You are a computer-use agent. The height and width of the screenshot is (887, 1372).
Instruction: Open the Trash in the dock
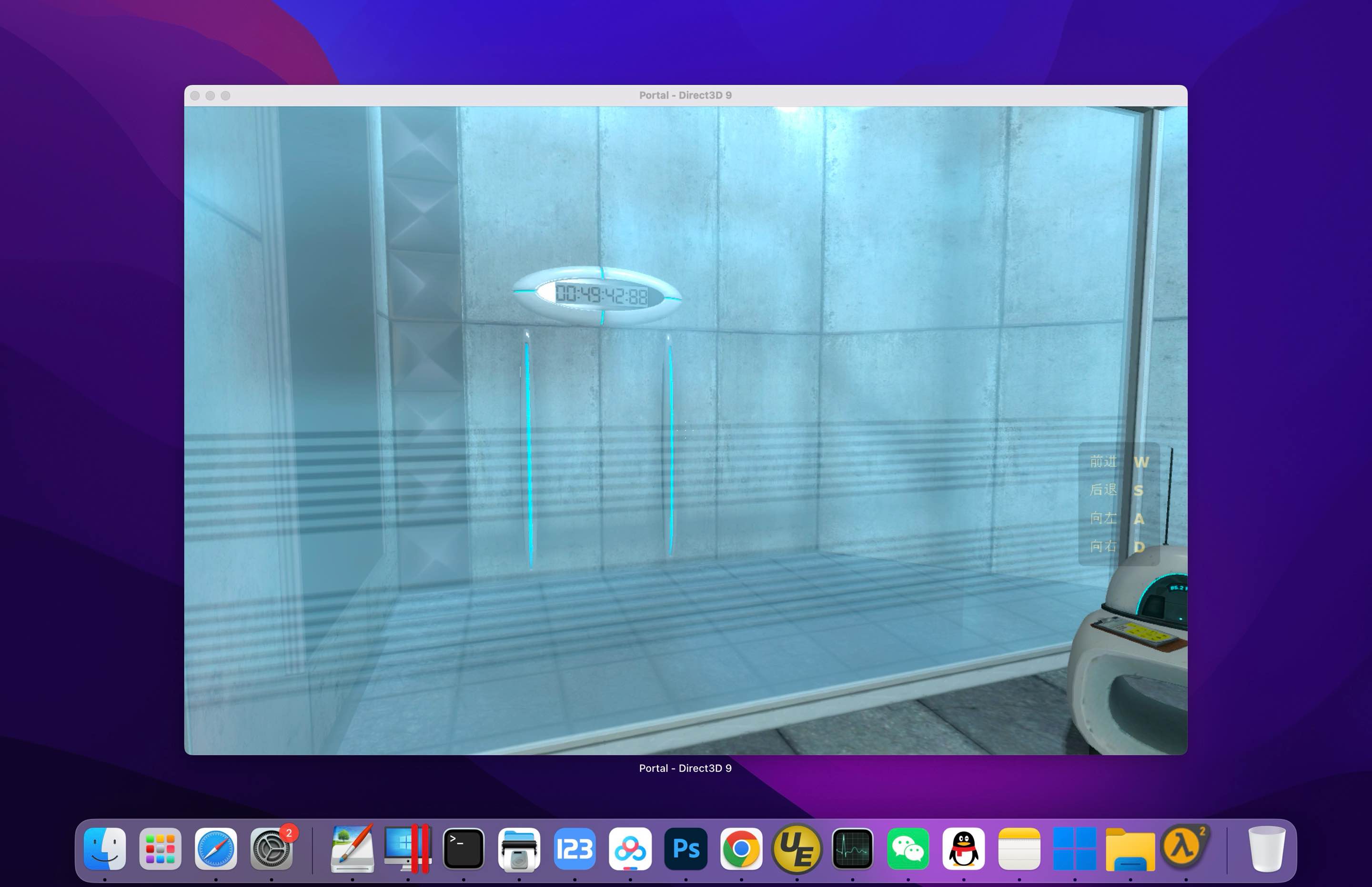click(x=1267, y=848)
